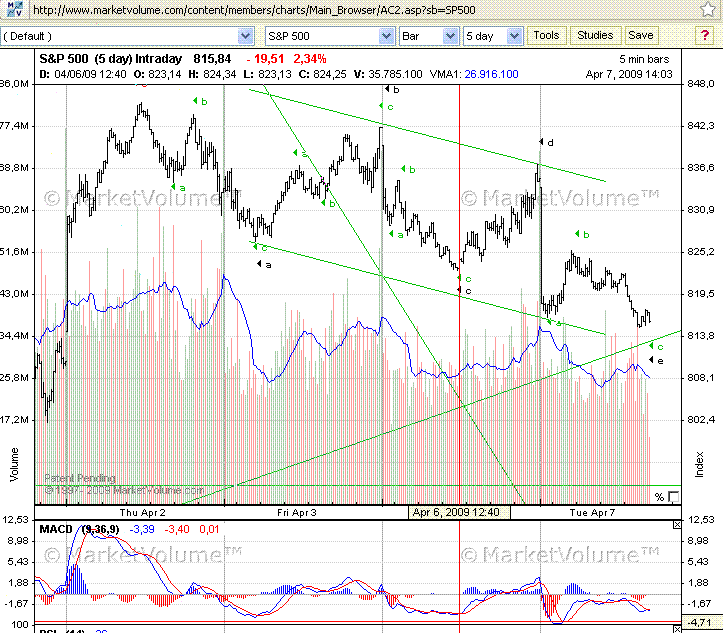Click the red '- 19,51' change value
Screen dimensions: 723x633
[265, 59]
